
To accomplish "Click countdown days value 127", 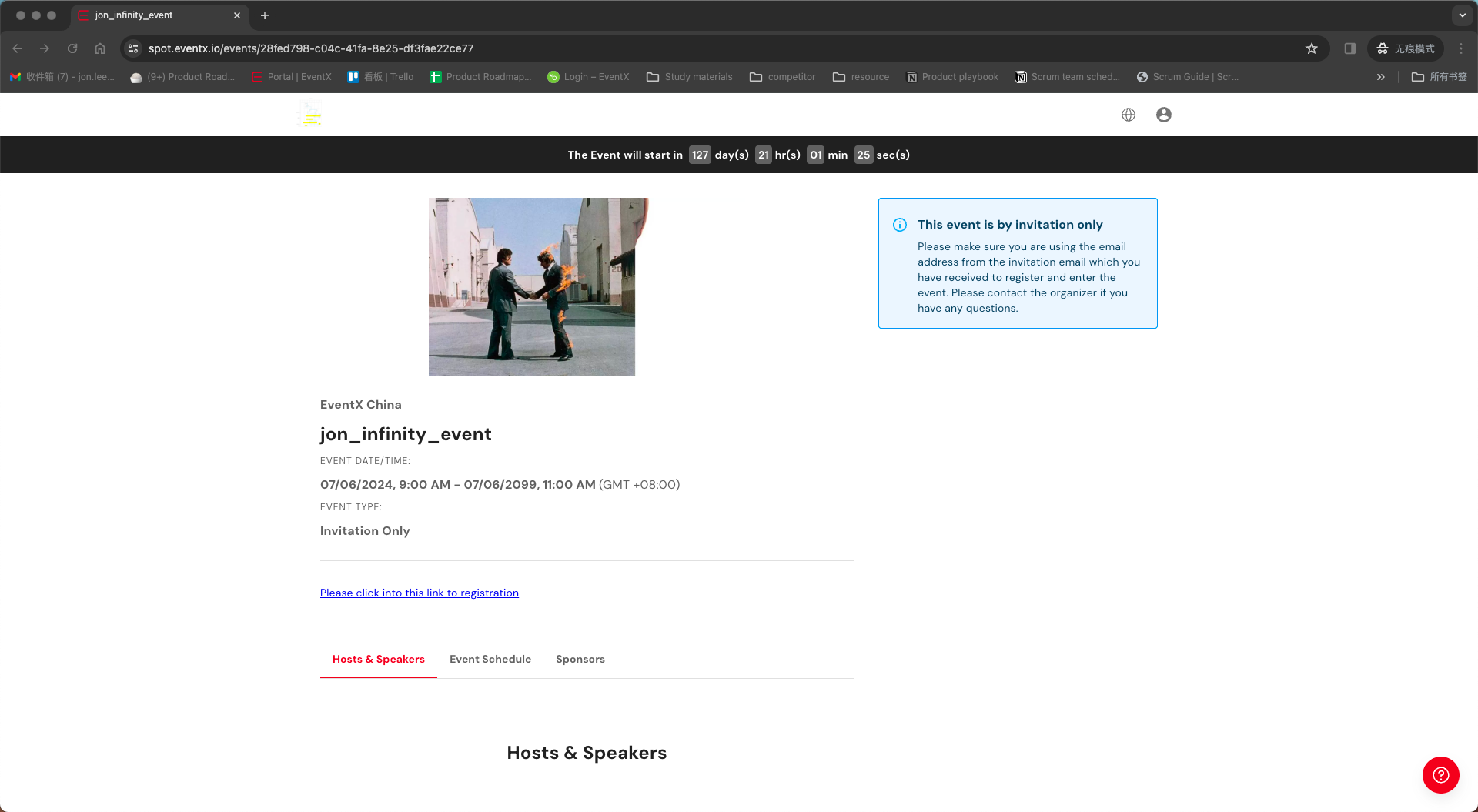I will click(x=700, y=155).
